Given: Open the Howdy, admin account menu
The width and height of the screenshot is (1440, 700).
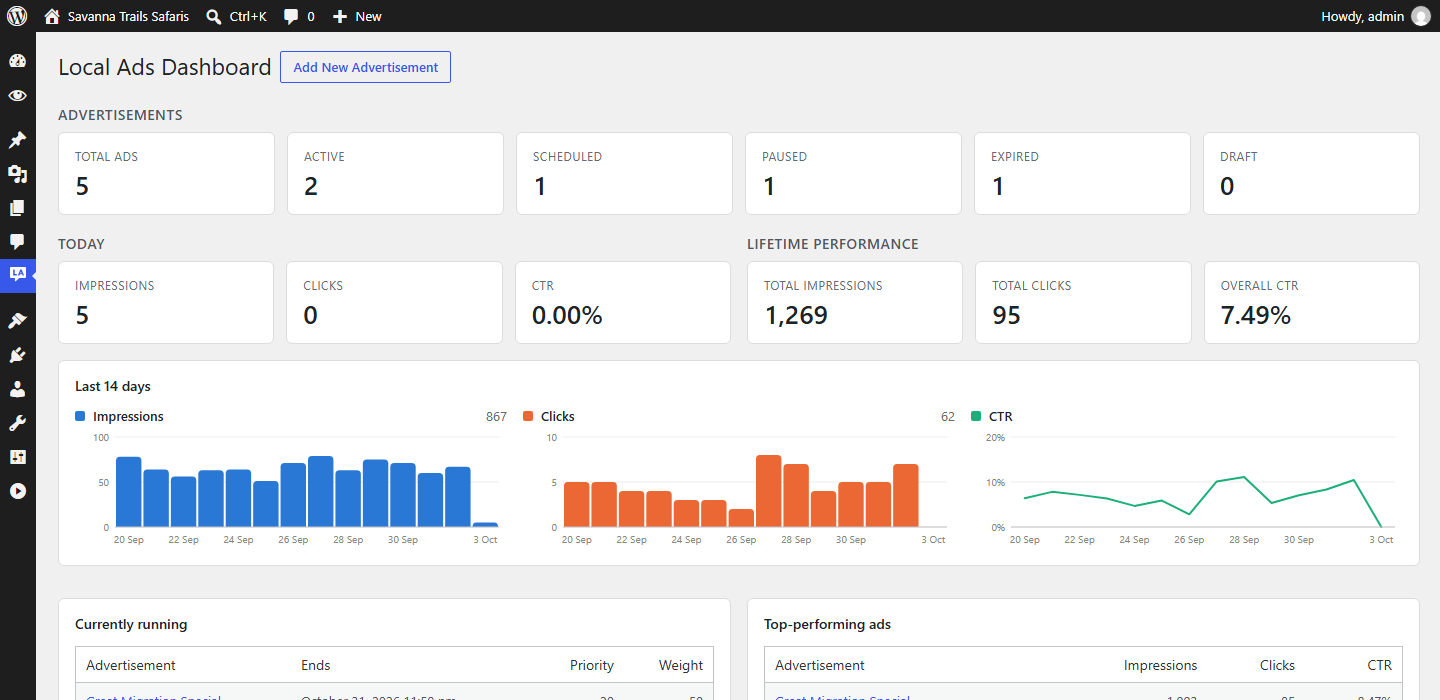Looking at the screenshot, I should (x=1362, y=16).
